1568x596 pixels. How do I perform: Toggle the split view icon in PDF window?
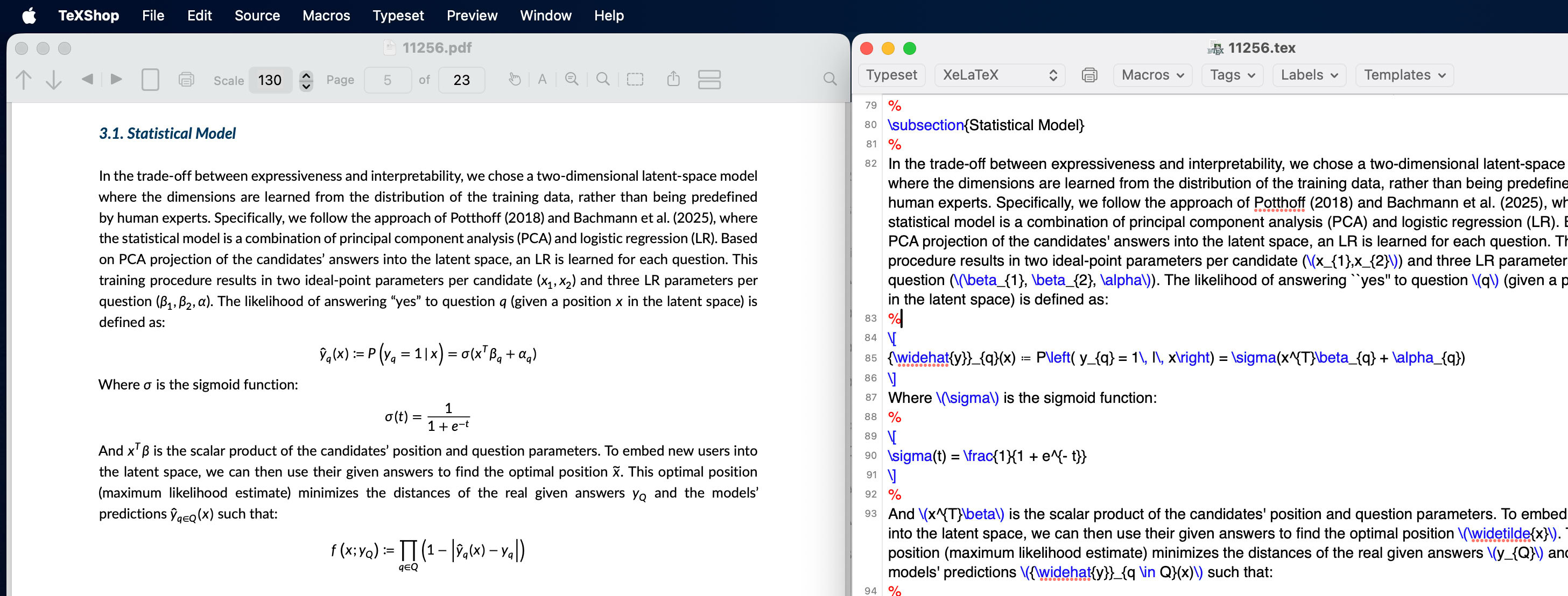[709, 79]
